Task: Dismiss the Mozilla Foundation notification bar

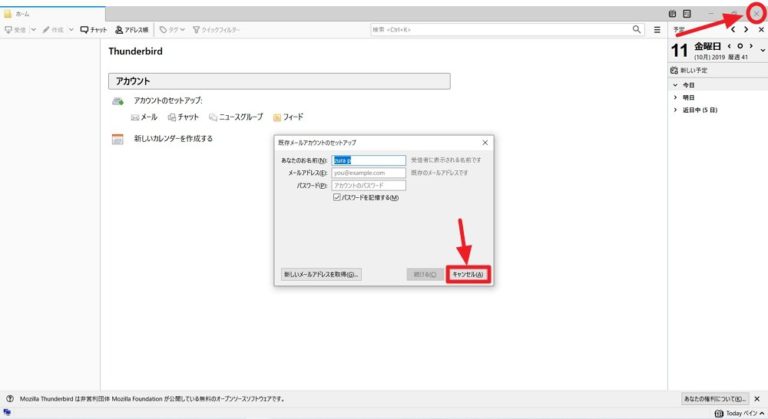Action: pyautogui.click(x=757, y=399)
